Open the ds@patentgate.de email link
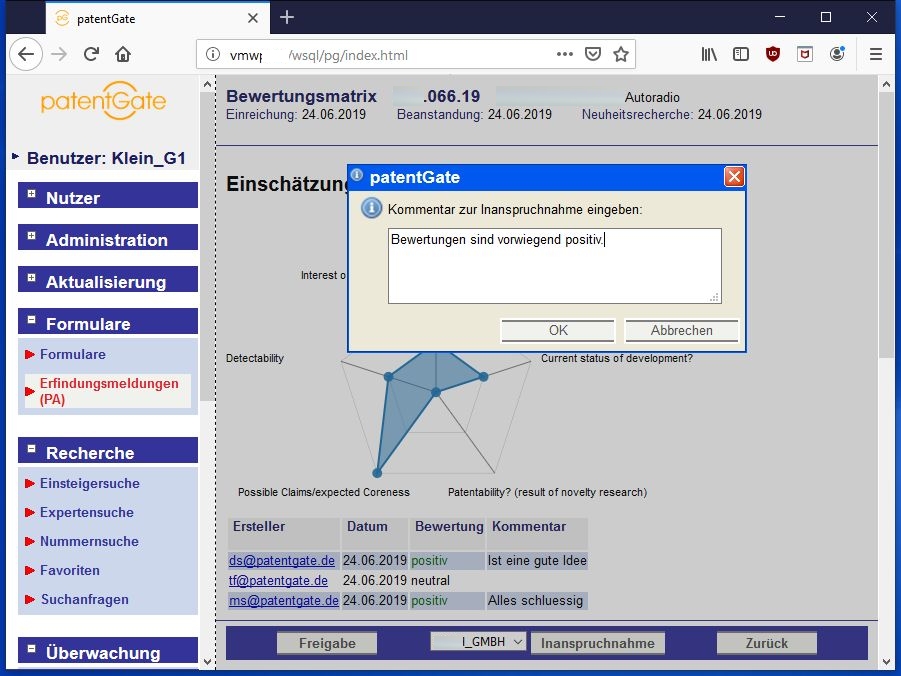901x676 pixels. (x=282, y=560)
